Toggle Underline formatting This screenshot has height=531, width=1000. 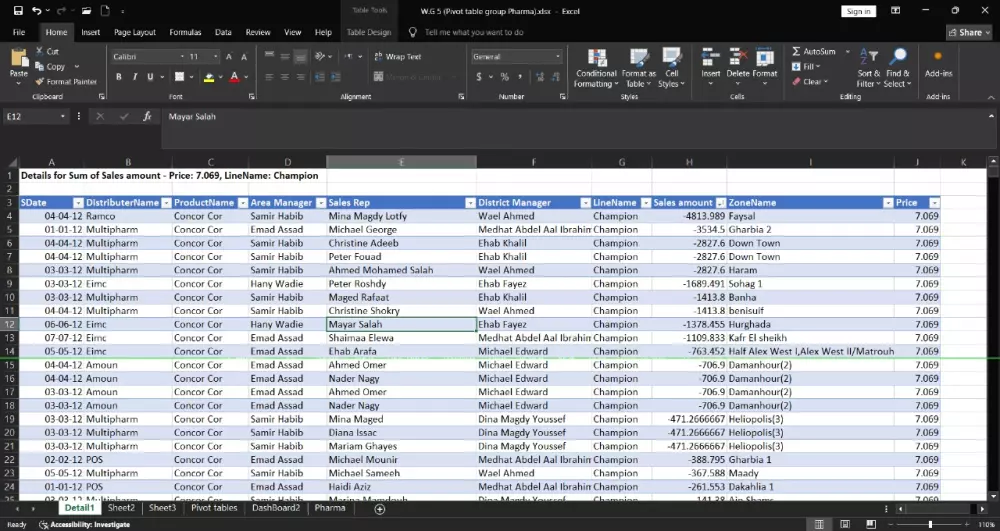[151, 76]
